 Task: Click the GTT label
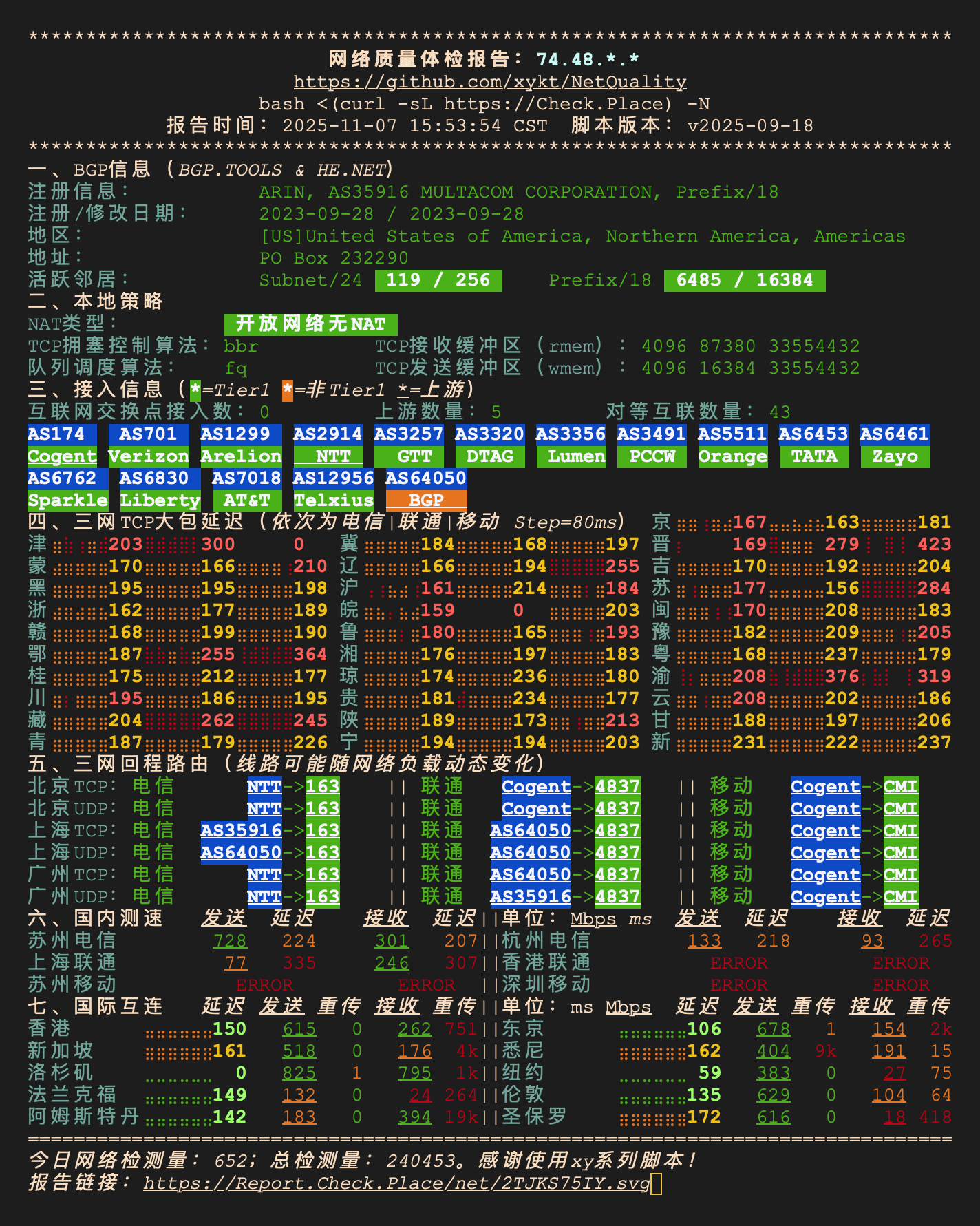point(409,456)
